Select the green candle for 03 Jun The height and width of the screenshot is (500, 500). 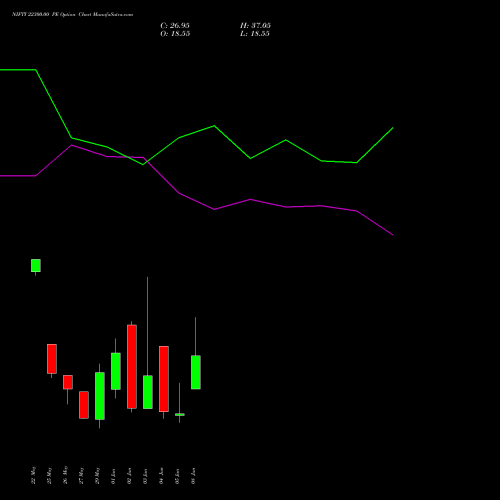148,392
